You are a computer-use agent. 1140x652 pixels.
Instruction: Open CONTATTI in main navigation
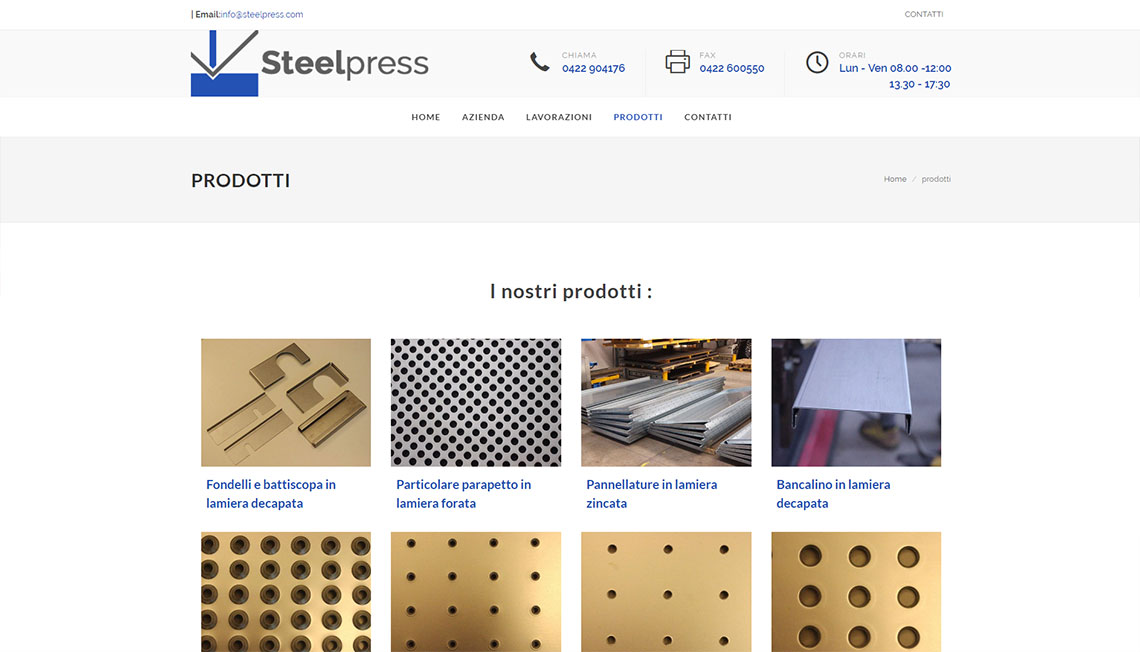708,117
